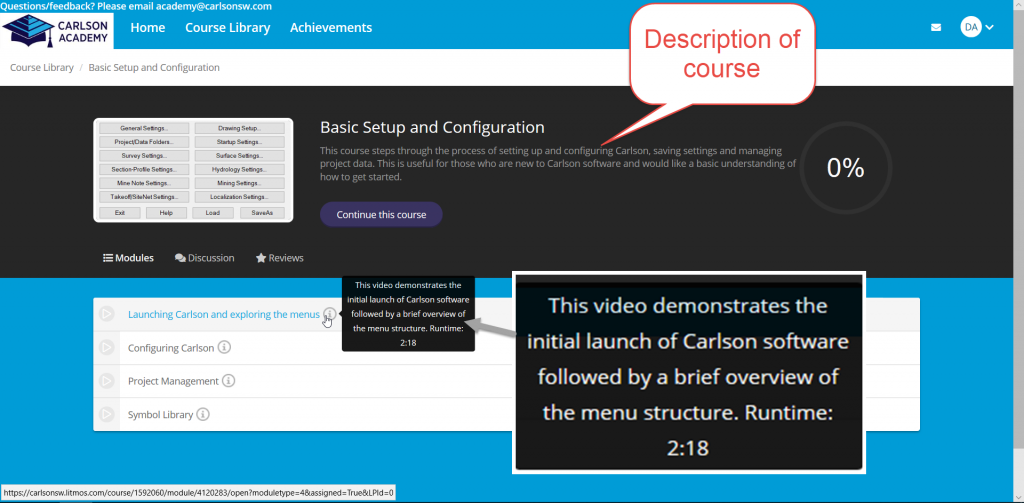This screenshot has width=1024, height=503.
Task: Switch to the Discussion tab
Action: coord(204,258)
